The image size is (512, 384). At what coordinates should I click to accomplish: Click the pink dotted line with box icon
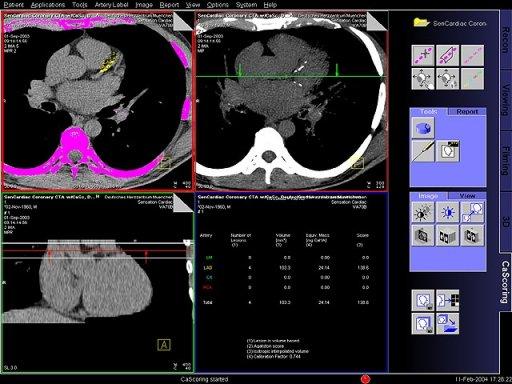(x=447, y=55)
